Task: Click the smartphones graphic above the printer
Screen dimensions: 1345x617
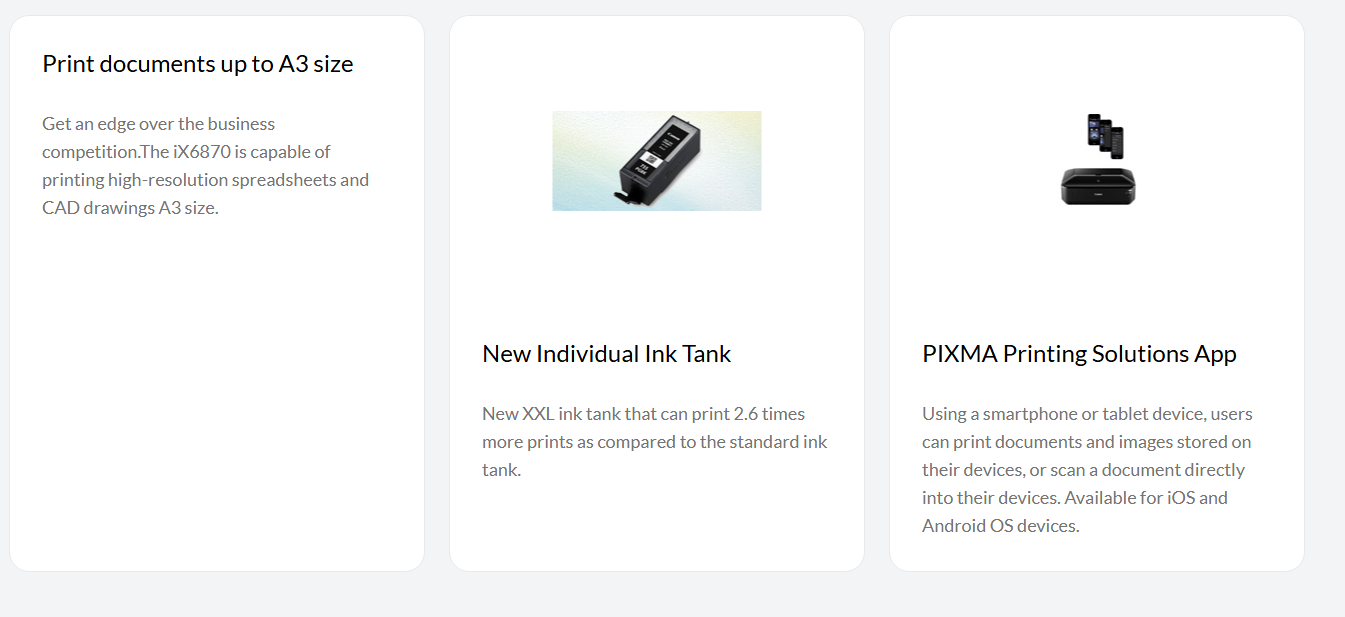Action: [1105, 134]
